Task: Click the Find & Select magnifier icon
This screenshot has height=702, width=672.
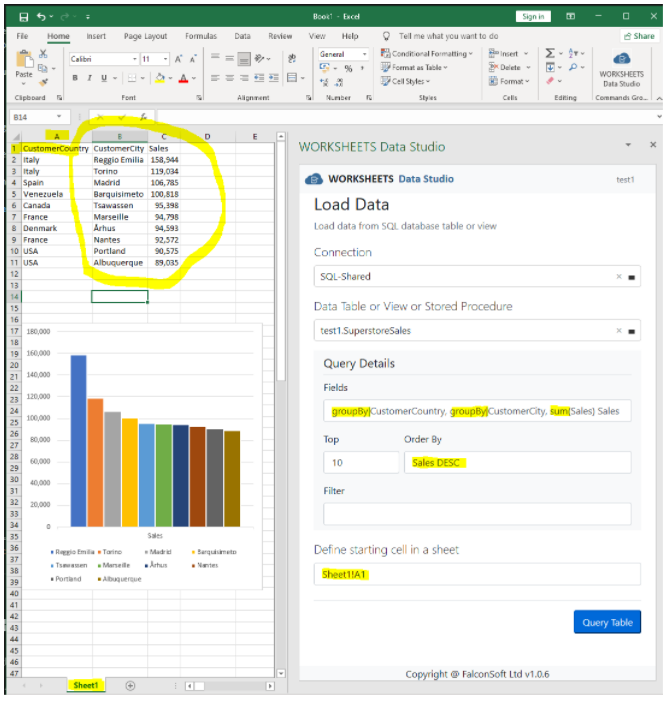Action: [573, 68]
